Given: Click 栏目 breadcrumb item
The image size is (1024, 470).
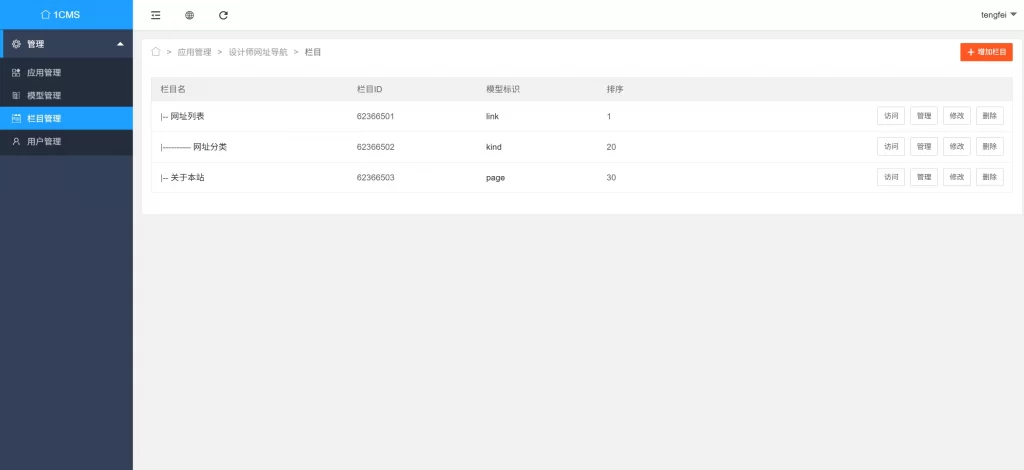Looking at the screenshot, I should pos(313,52).
